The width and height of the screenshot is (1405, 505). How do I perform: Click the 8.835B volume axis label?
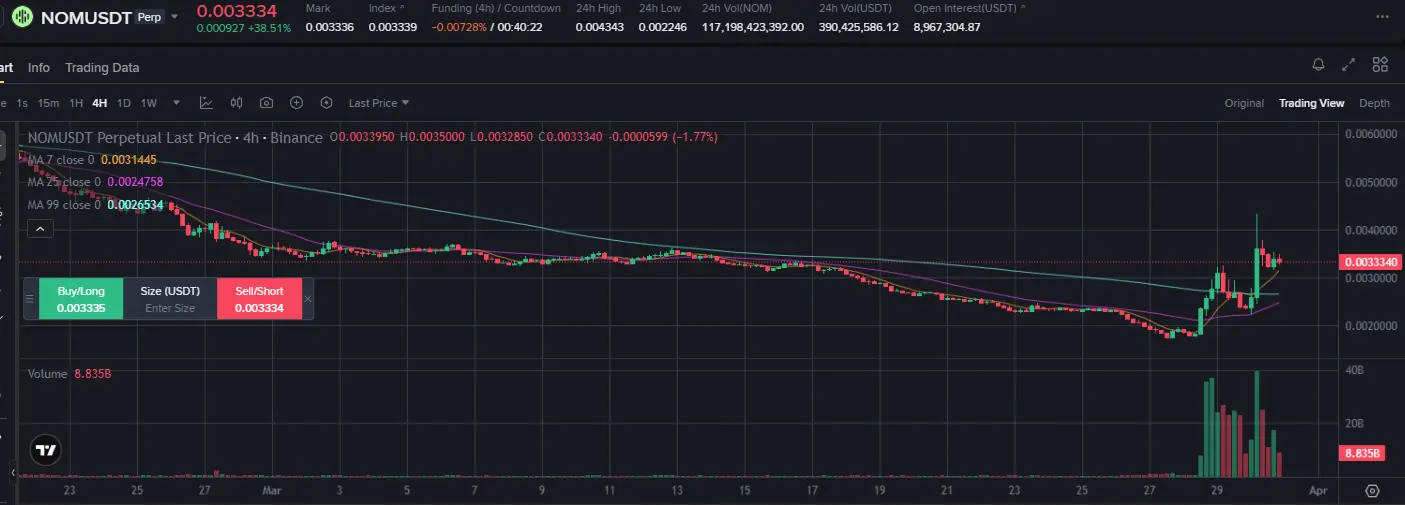tap(1362, 453)
